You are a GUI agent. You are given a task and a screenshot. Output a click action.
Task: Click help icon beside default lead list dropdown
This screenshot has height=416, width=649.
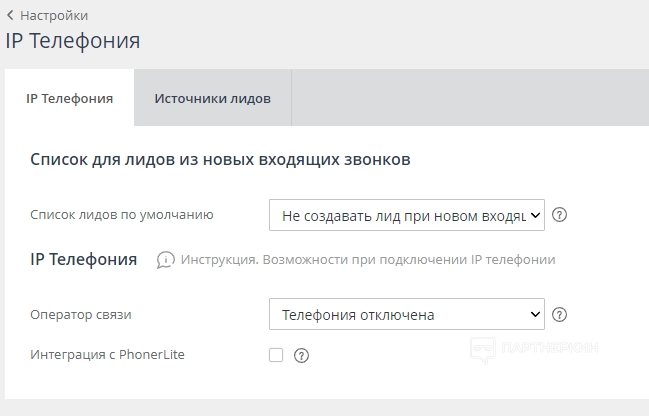pyautogui.click(x=560, y=214)
